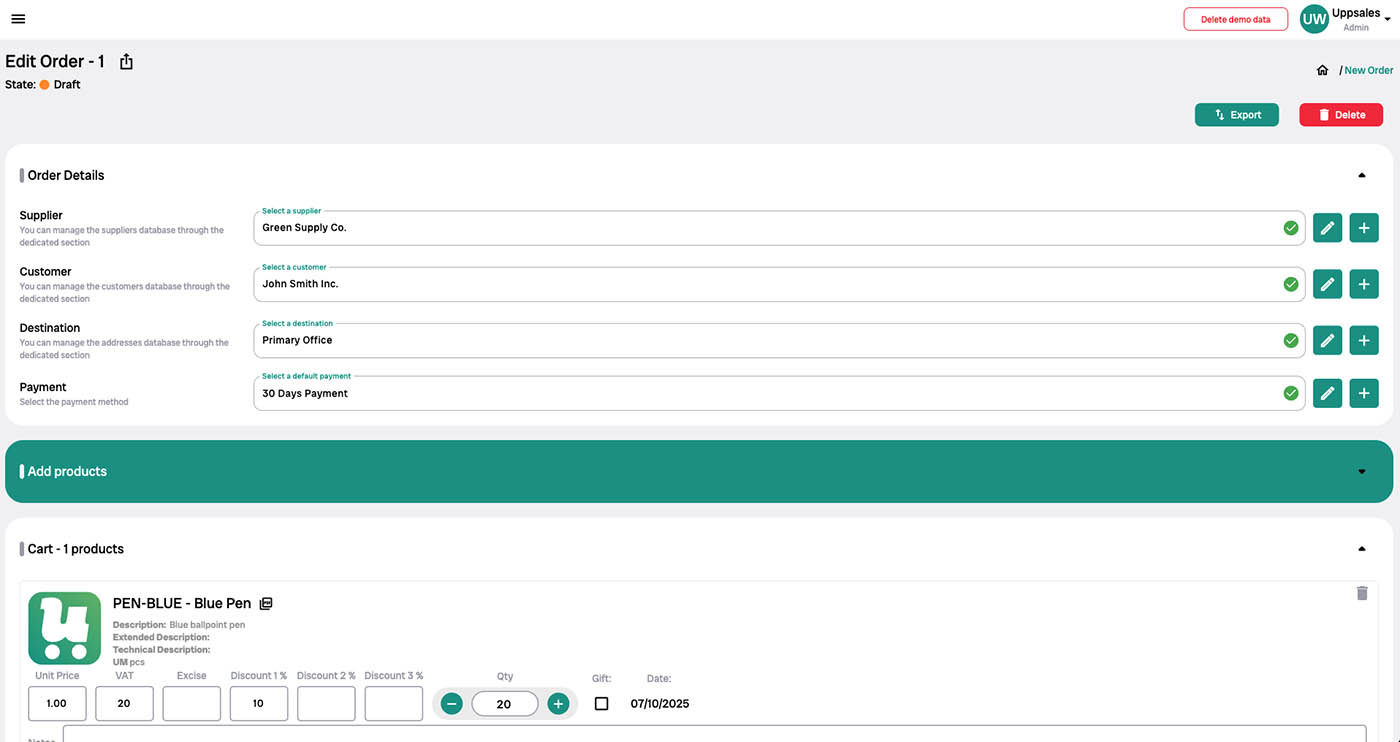The width and height of the screenshot is (1400, 742).
Task: Edit the Green Supply Co. supplier entry
Action: (1327, 227)
